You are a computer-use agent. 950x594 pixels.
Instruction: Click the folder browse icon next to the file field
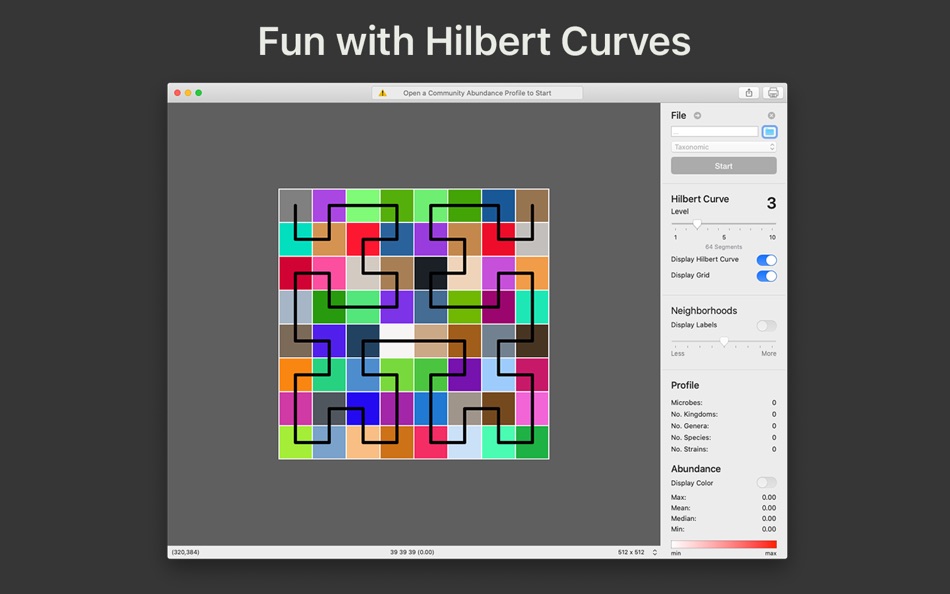(x=769, y=132)
